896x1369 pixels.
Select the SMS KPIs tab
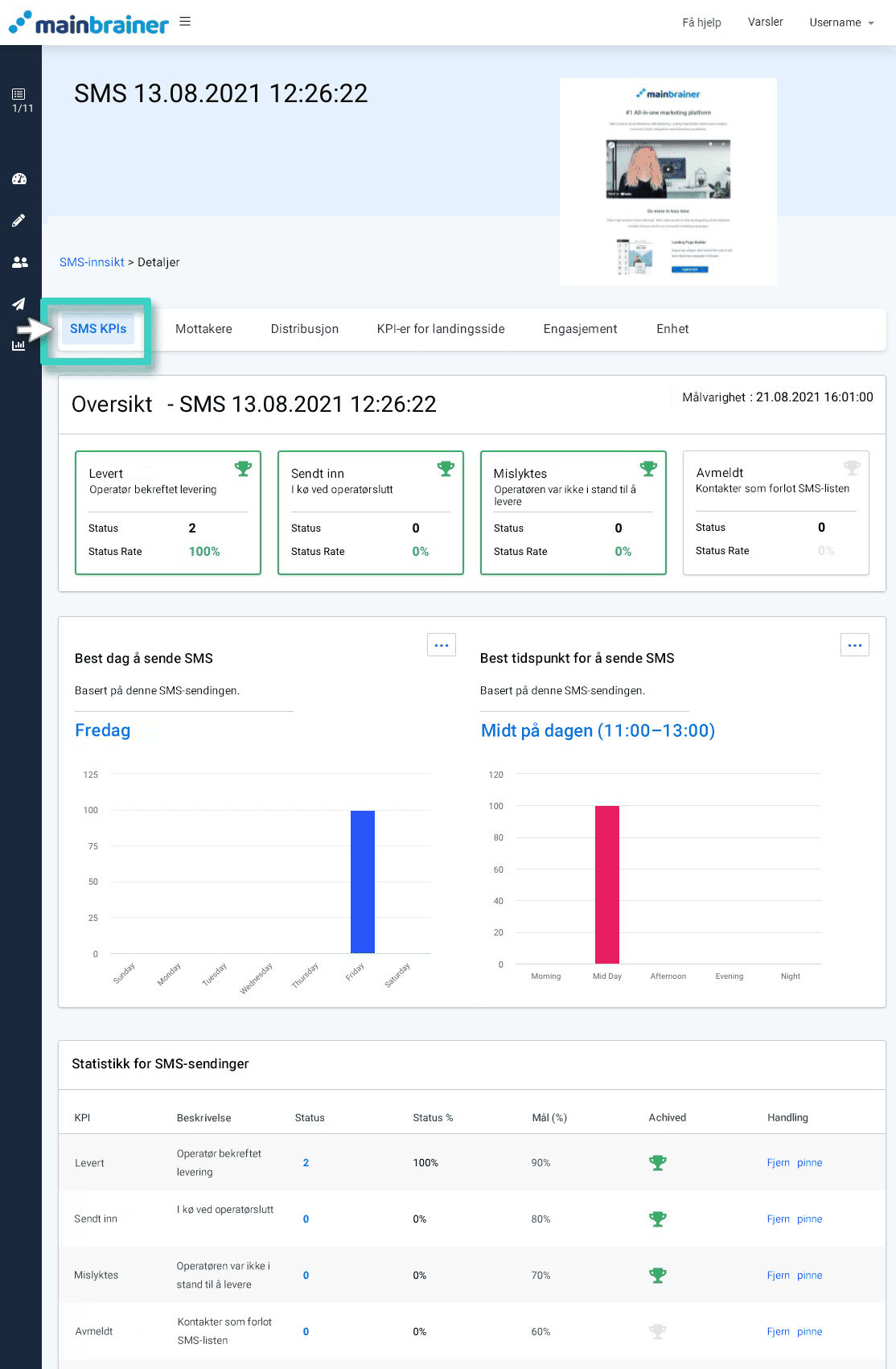pos(98,328)
